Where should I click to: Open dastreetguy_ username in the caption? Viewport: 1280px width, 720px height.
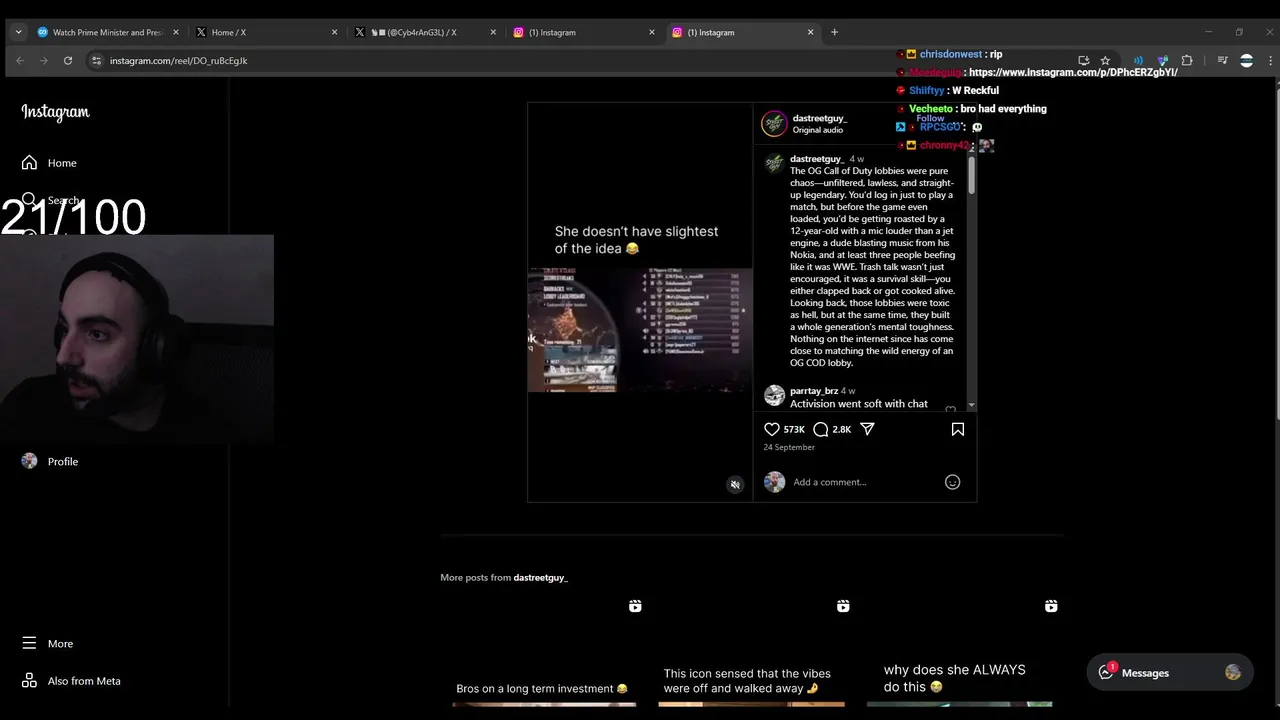(x=817, y=159)
